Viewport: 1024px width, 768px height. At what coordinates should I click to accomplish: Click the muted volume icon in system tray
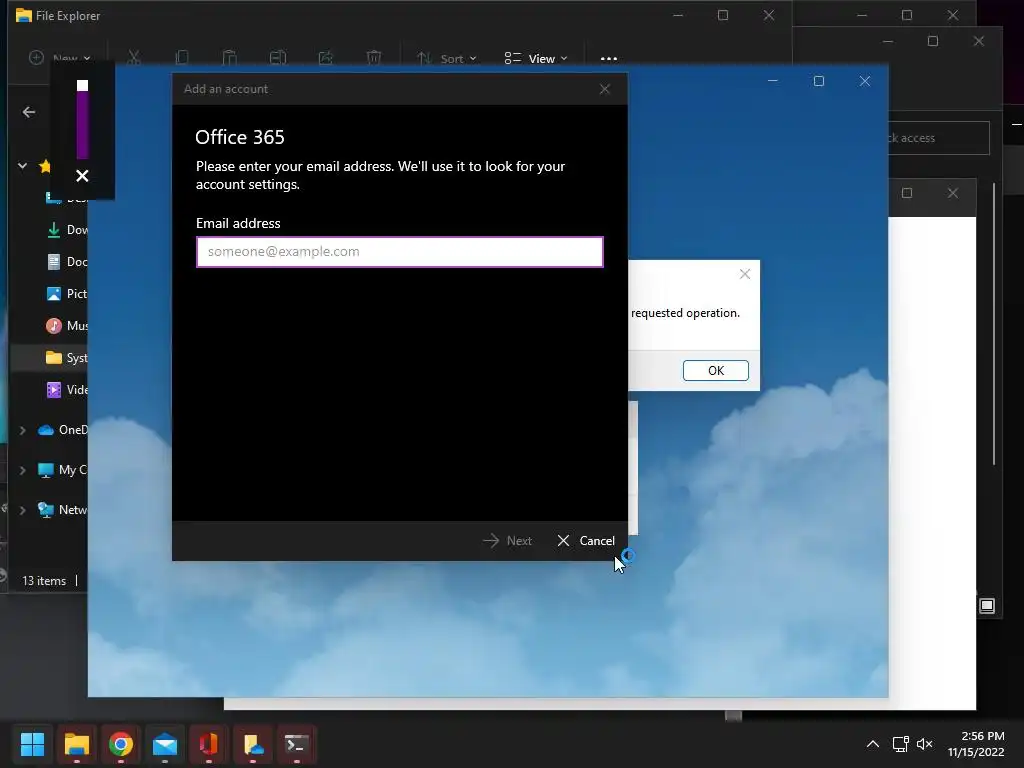[x=925, y=744]
